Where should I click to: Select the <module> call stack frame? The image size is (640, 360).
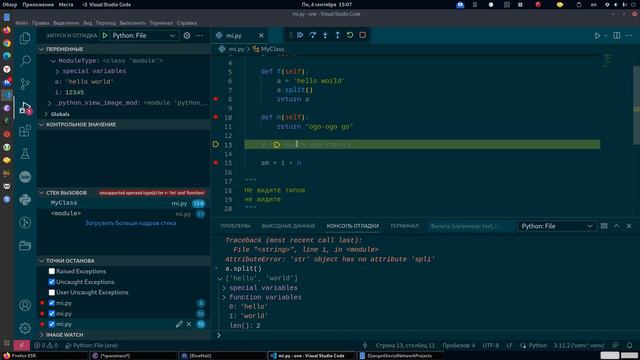(124, 213)
